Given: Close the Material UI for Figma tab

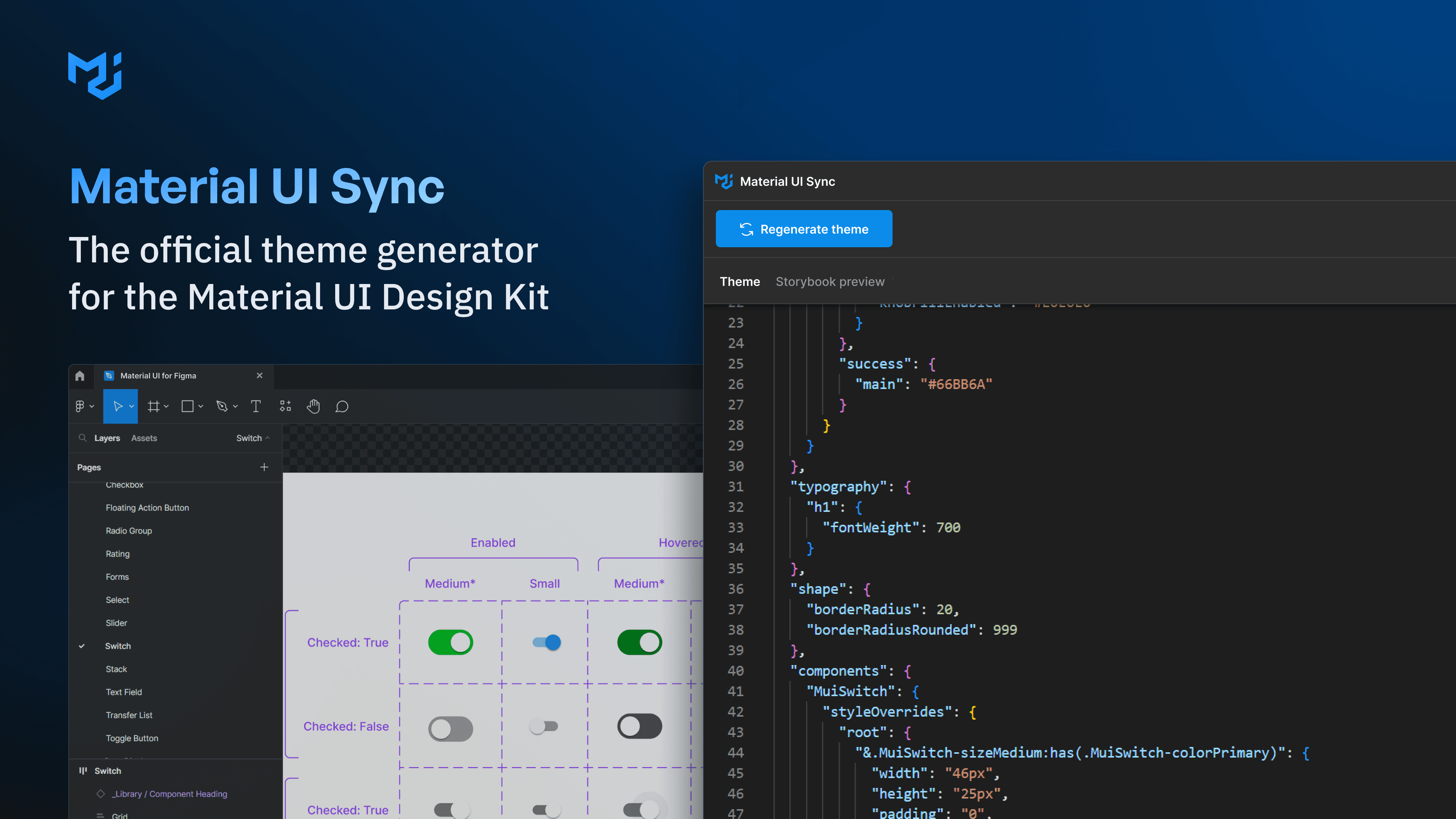Looking at the screenshot, I should pyautogui.click(x=259, y=376).
